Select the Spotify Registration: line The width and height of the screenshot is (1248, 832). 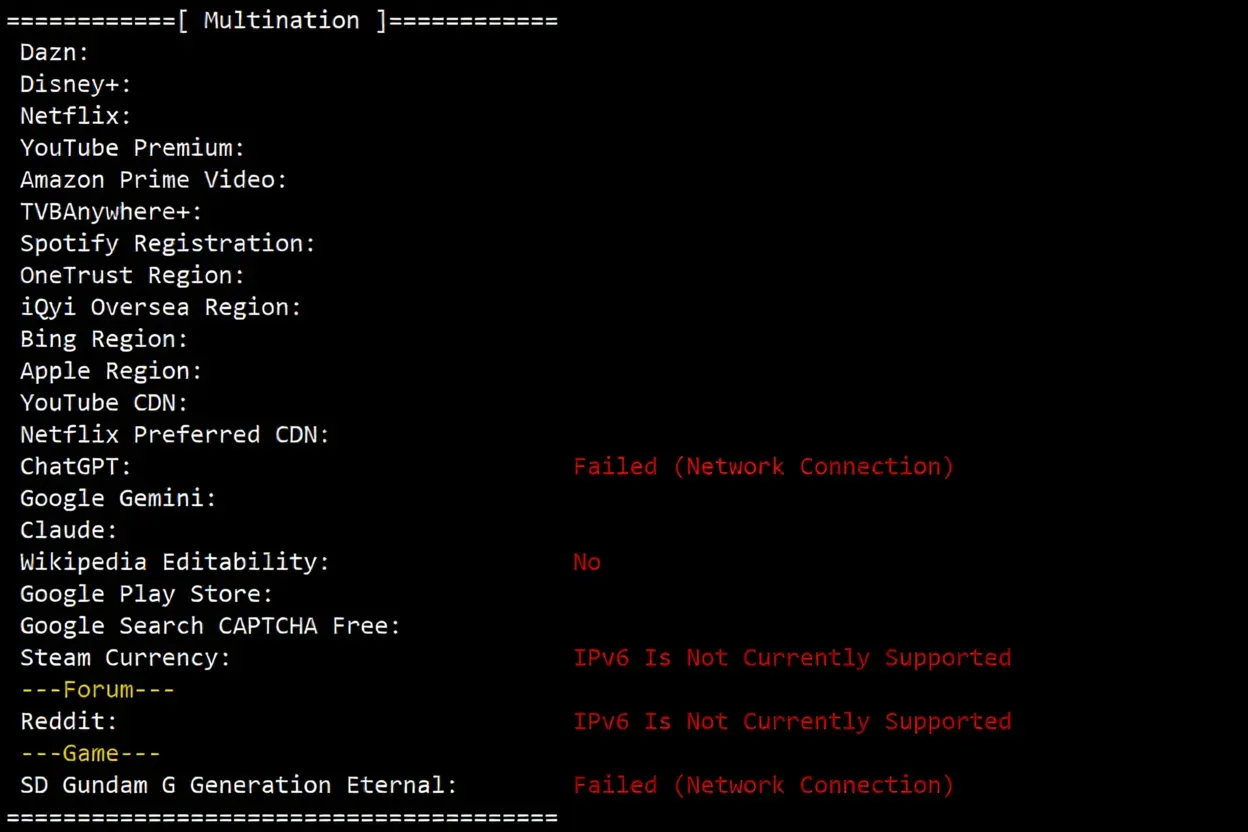[167, 244]
